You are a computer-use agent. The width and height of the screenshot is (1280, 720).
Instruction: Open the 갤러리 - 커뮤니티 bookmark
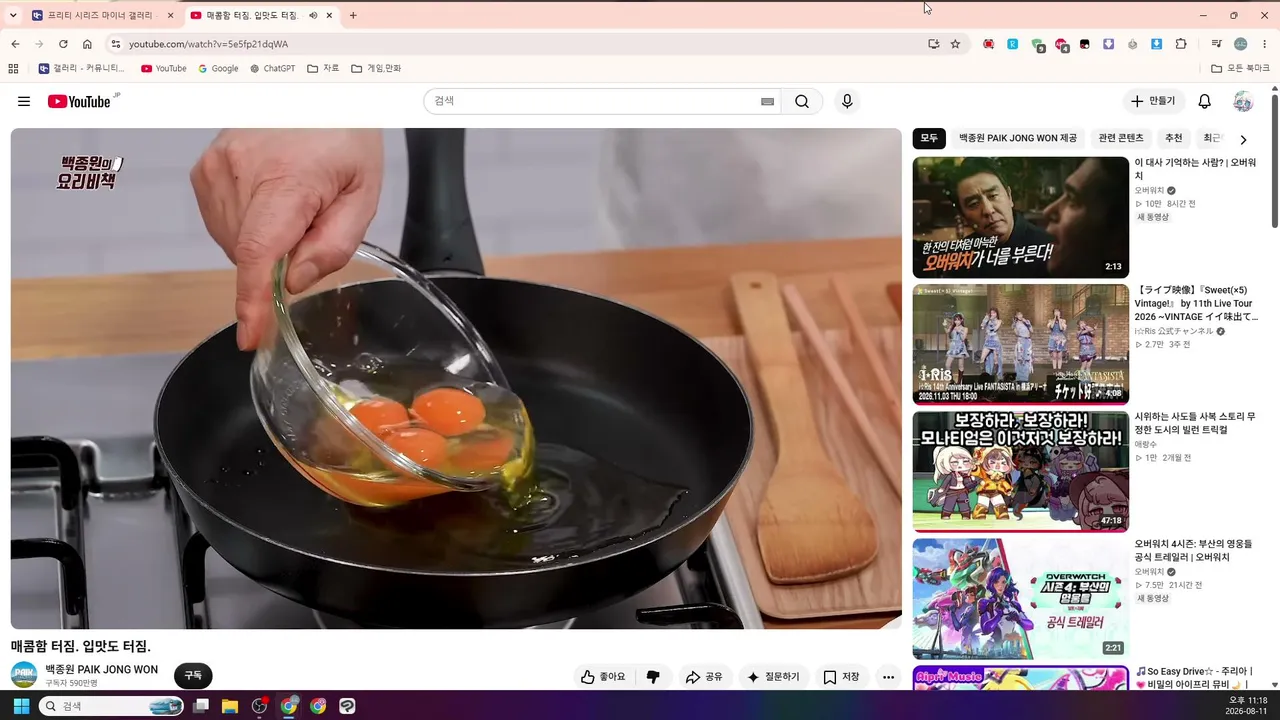(82, 68)
